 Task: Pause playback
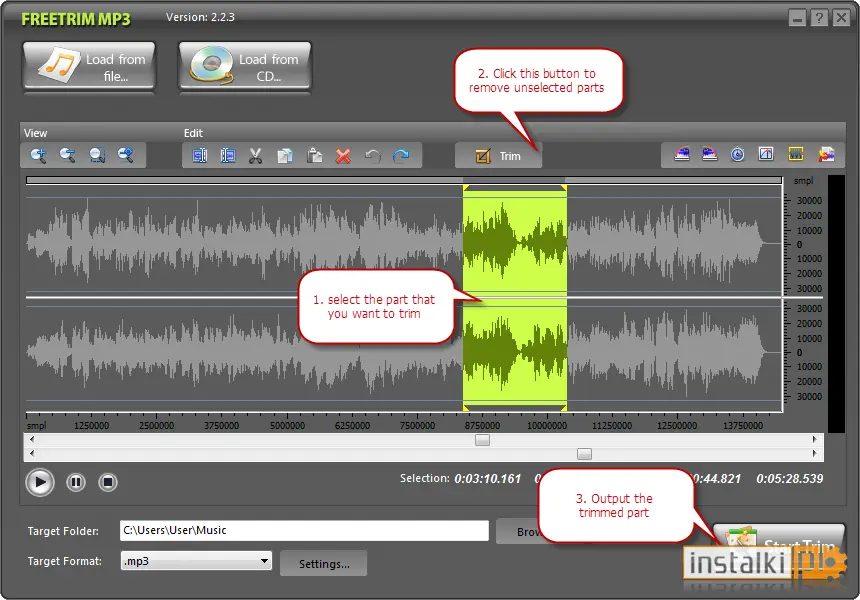[76, 483]
